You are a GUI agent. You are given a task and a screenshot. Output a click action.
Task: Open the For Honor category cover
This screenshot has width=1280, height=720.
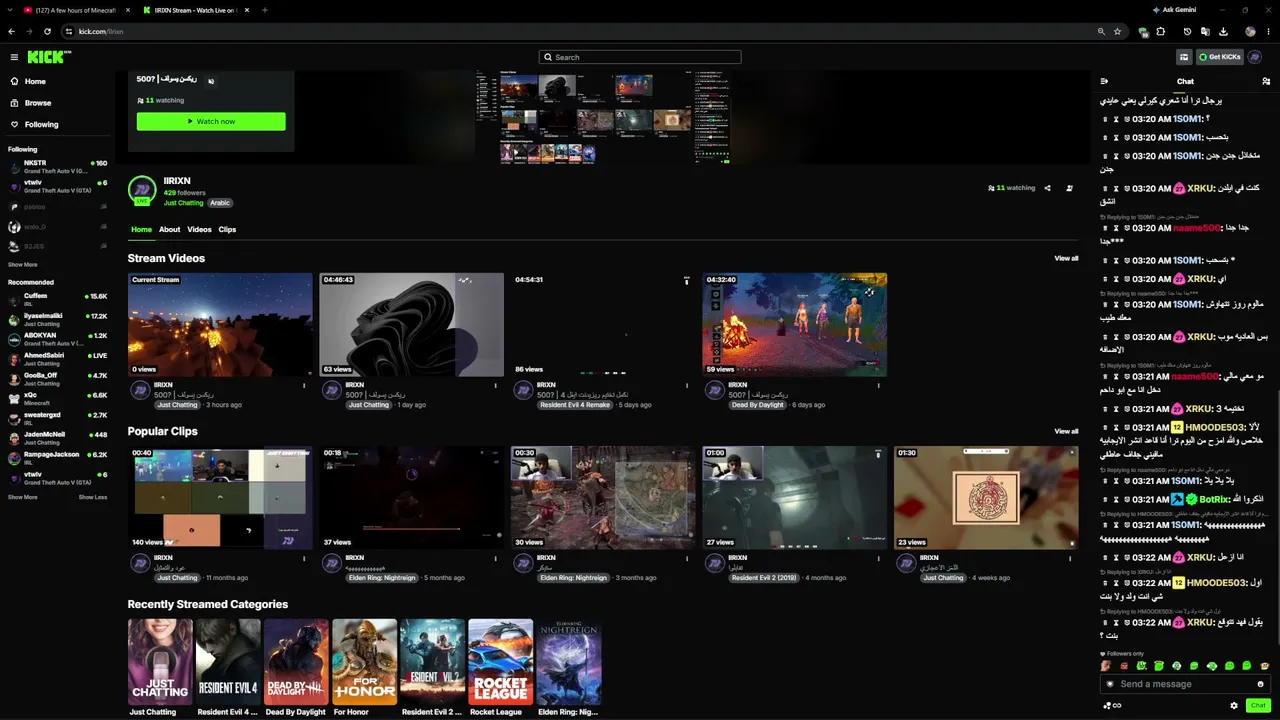(364, 662)
